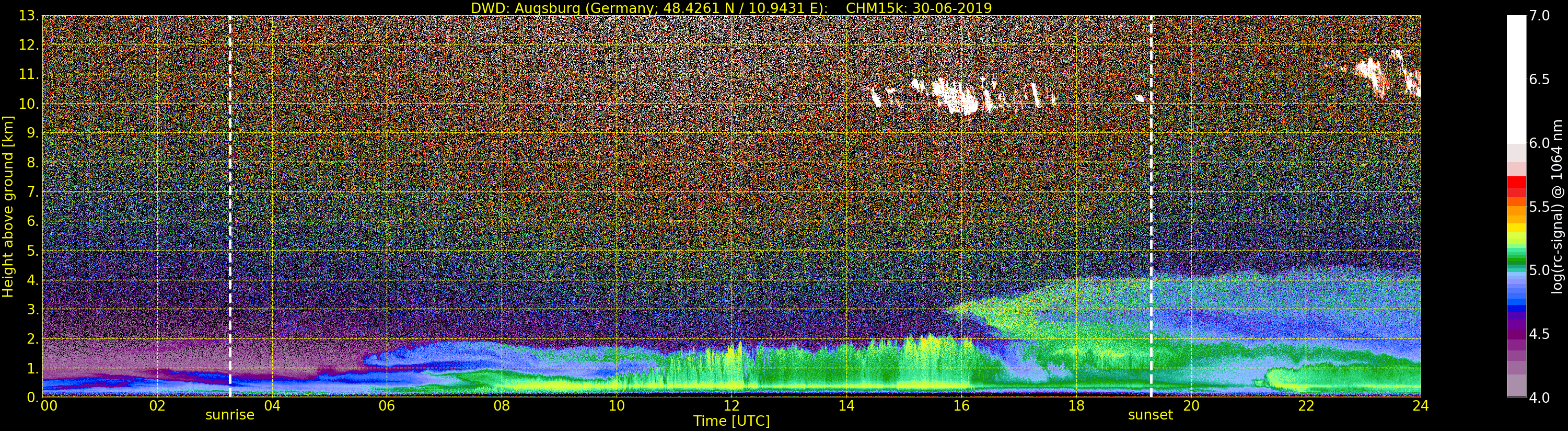Click the '10.' height axis tick label

29,104
